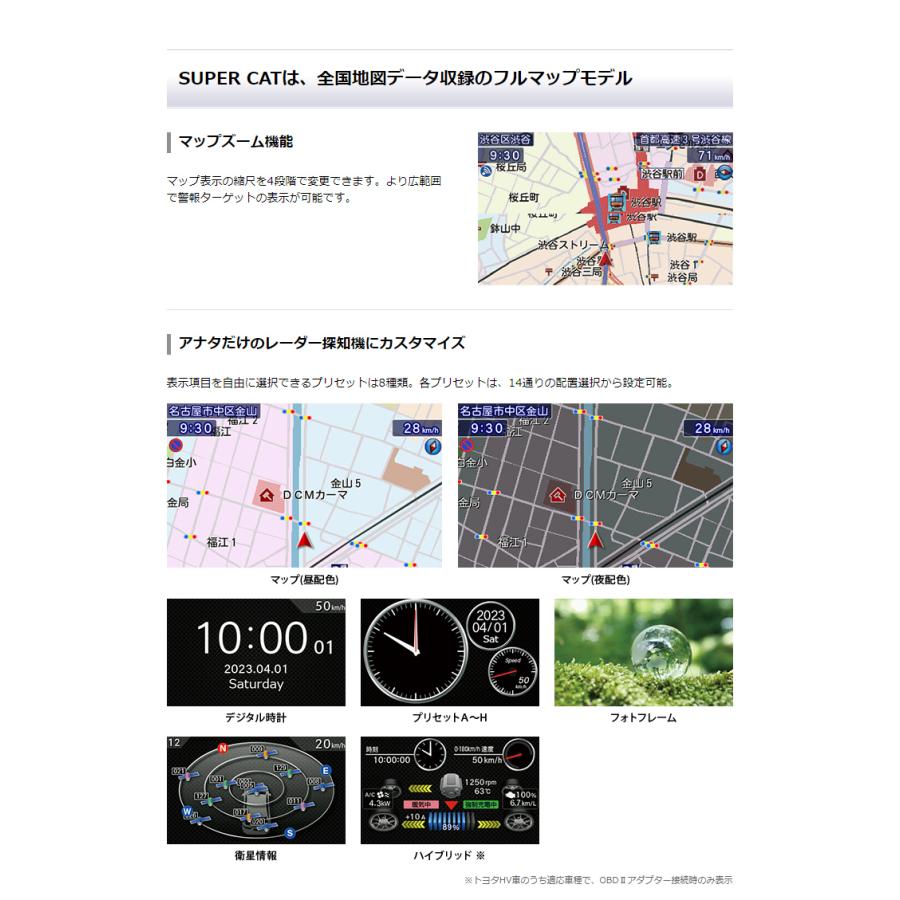Open the Photo Frame glass globe image
The width and height of the screenshot is (900, 900).
643,652
